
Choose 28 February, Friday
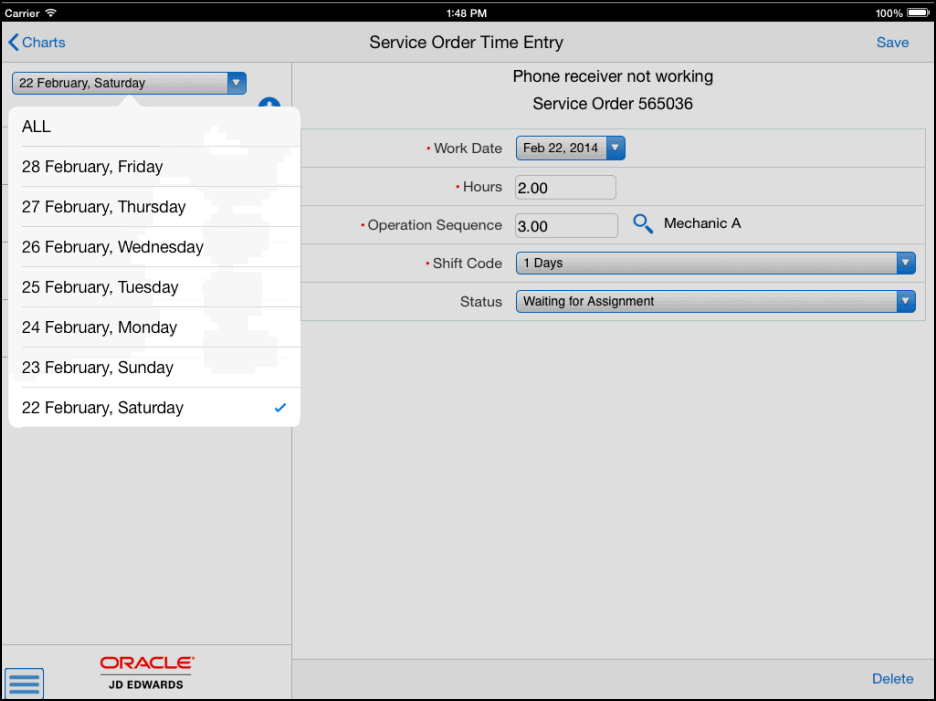click(155, 167)
